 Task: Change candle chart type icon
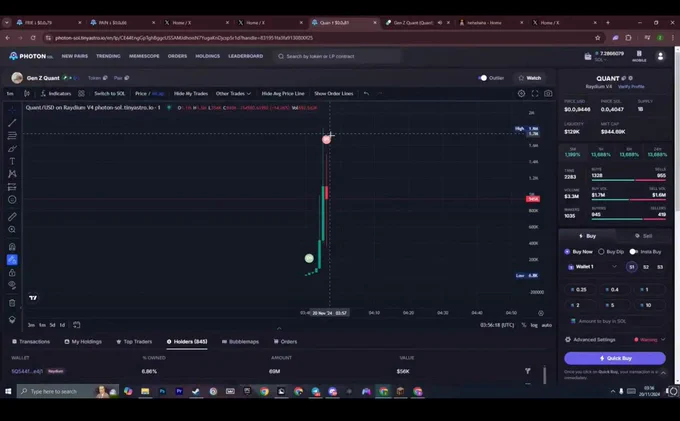pos(27,93)
